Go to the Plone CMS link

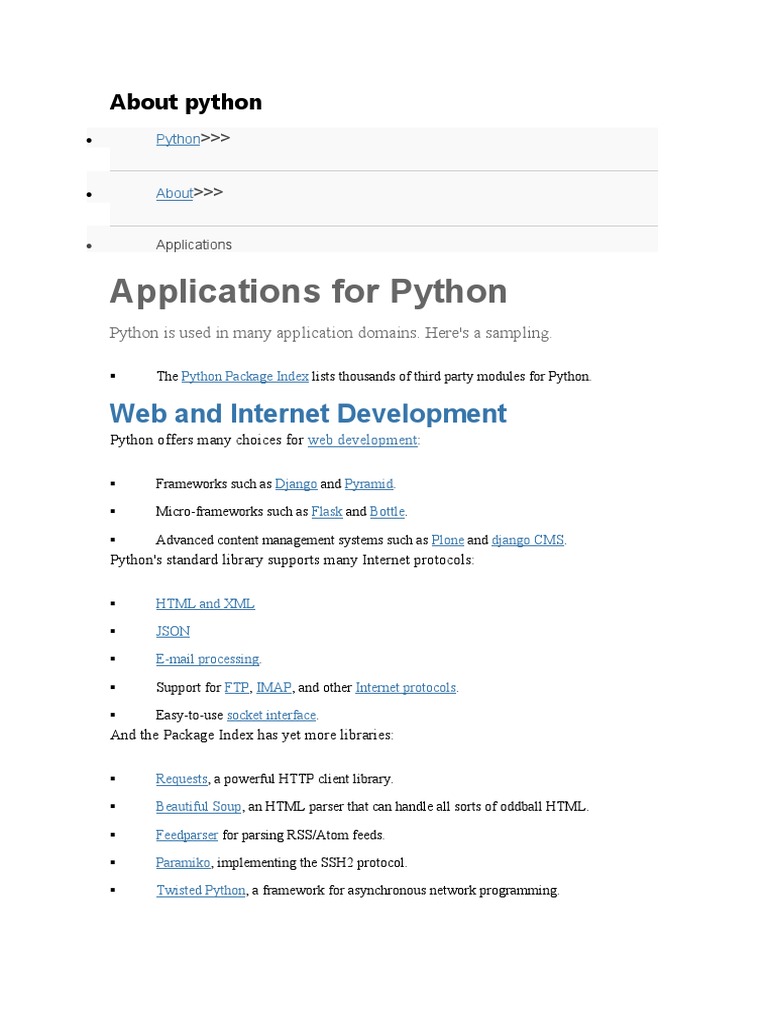pyautogui.click(x=448, y=540)
